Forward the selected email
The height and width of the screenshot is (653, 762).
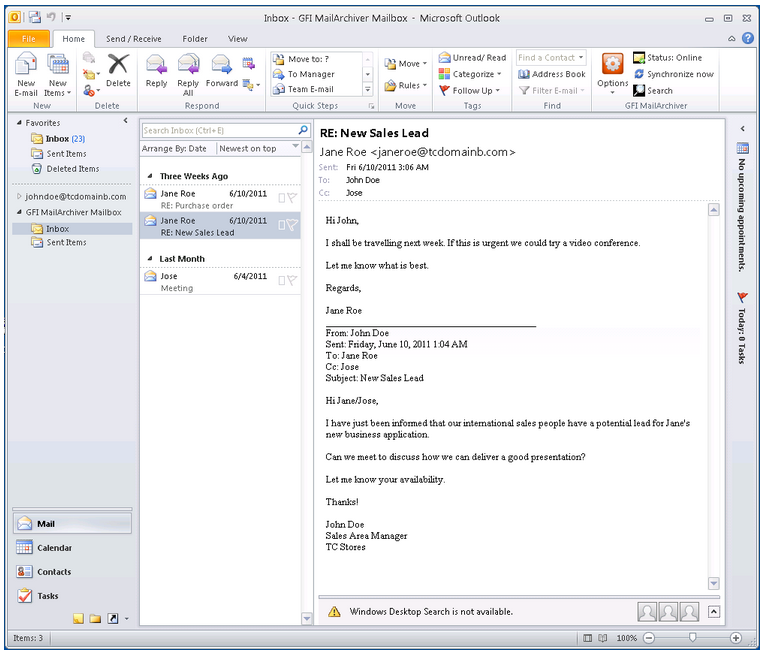(222, 71)
